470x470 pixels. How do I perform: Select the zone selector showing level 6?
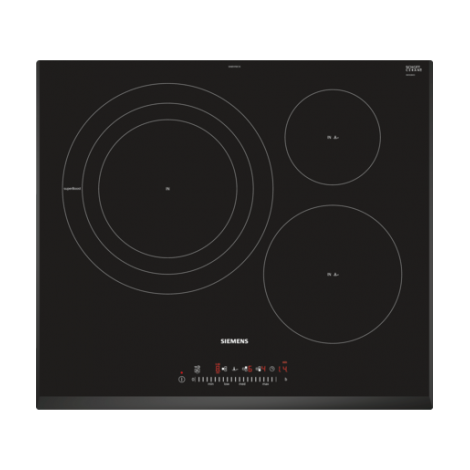tap(247, 369)
